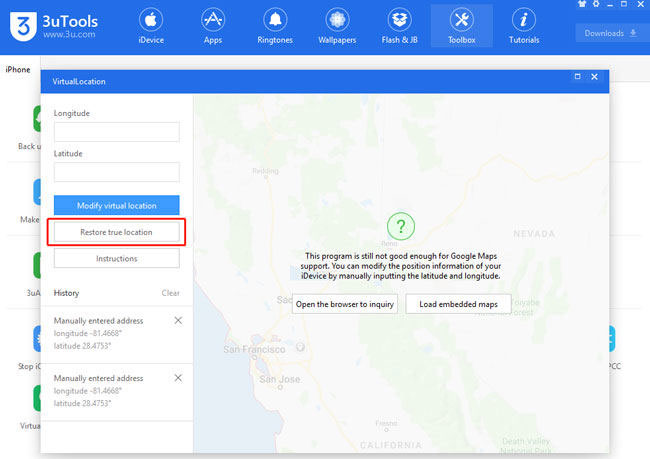Click the History heading
650x459 pixels.
[x=66, y=293]
